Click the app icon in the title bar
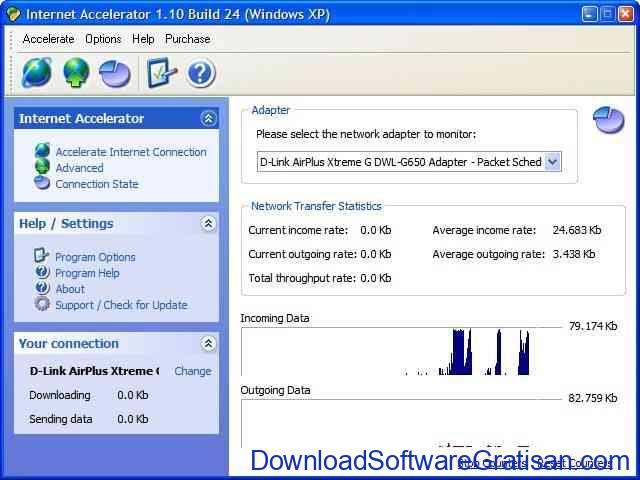Viewport: 640px width, 480px height. tap(13, 15)
